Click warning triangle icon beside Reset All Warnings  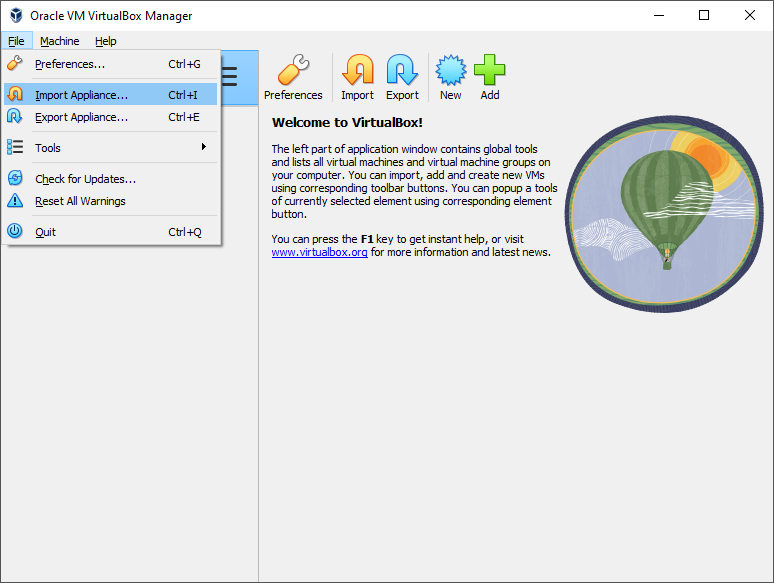(x=15, y=200)
